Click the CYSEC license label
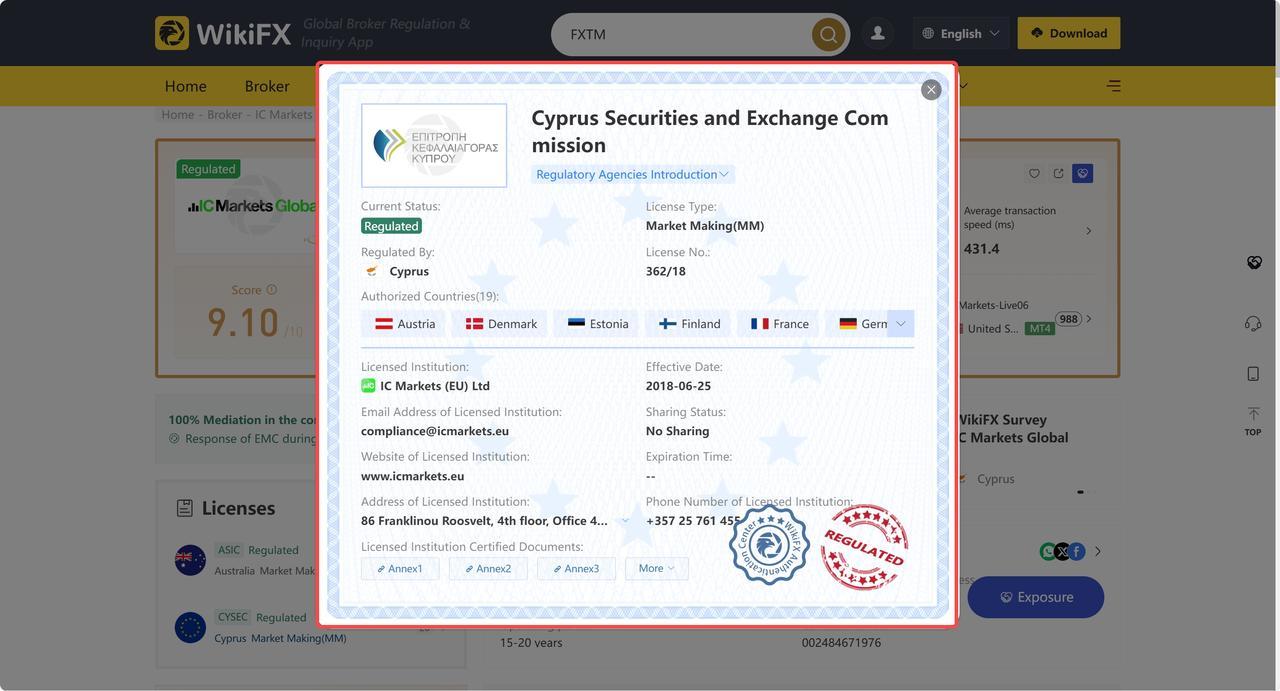This screenshot has width=1280, height=691. point(233,617)
